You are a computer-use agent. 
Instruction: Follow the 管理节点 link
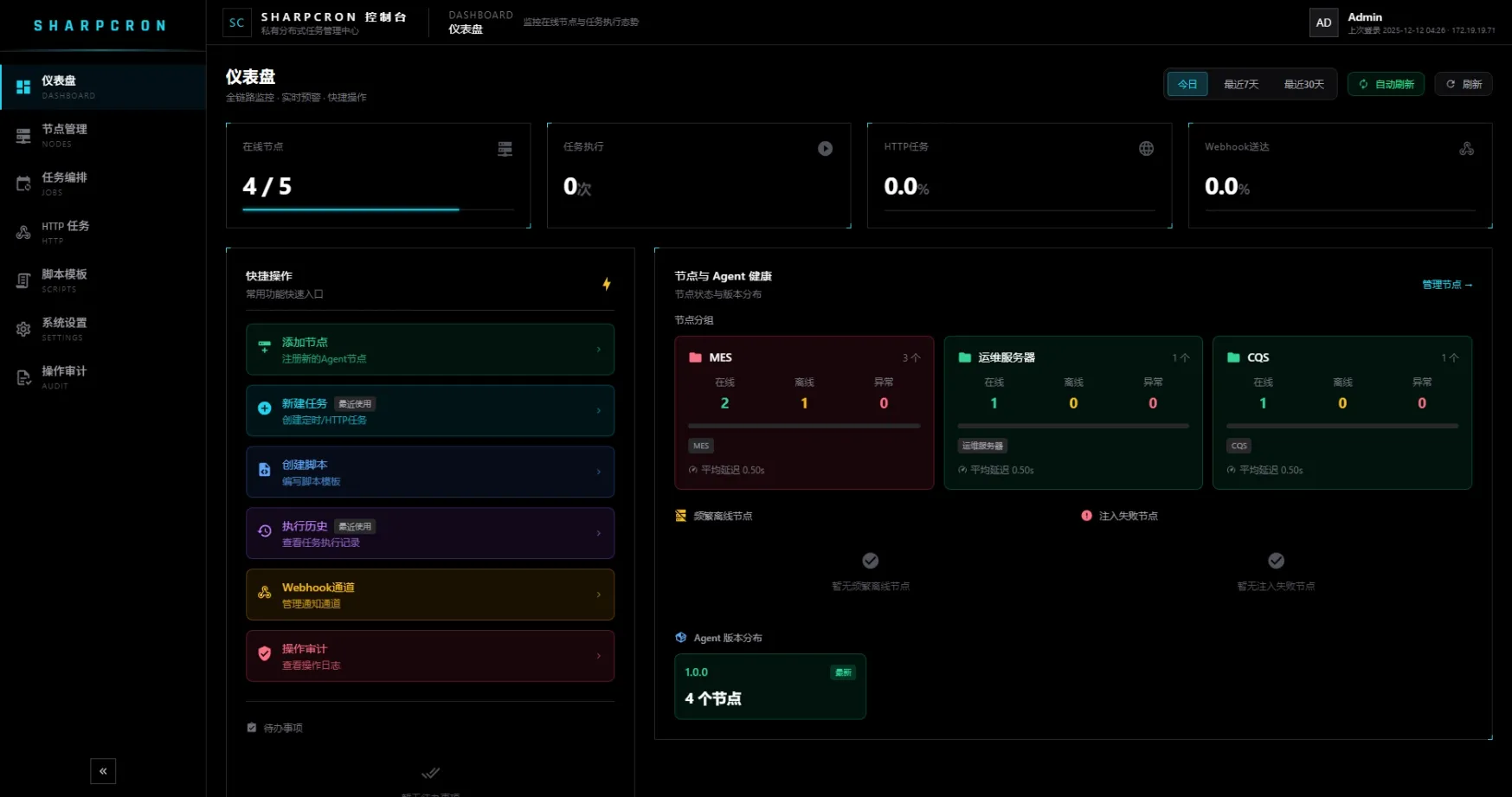coord(1446,285)
